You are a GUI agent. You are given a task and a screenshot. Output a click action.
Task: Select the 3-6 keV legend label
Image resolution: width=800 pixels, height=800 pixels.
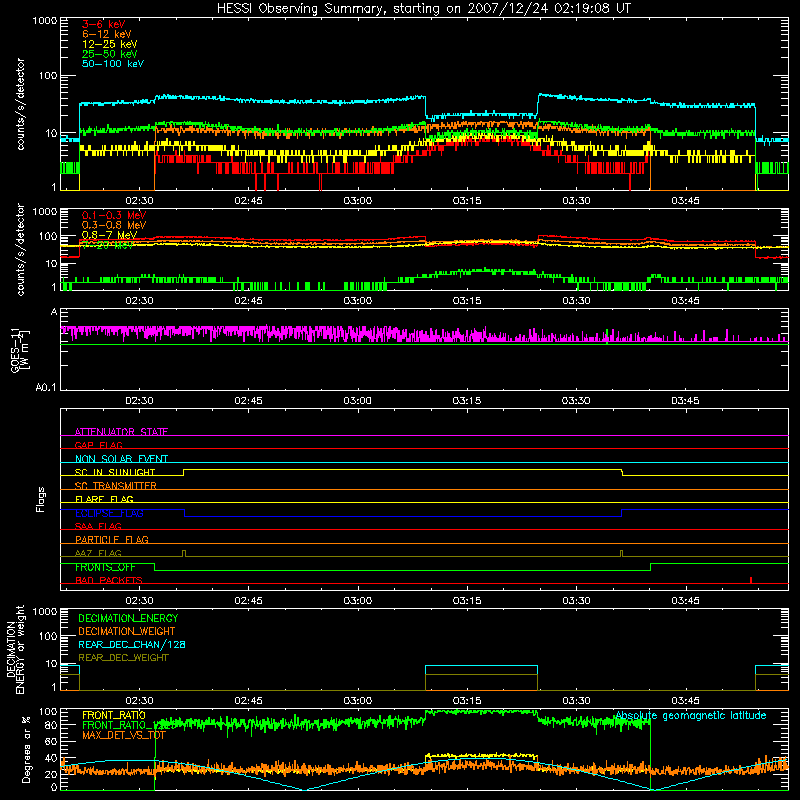[103, 24]
